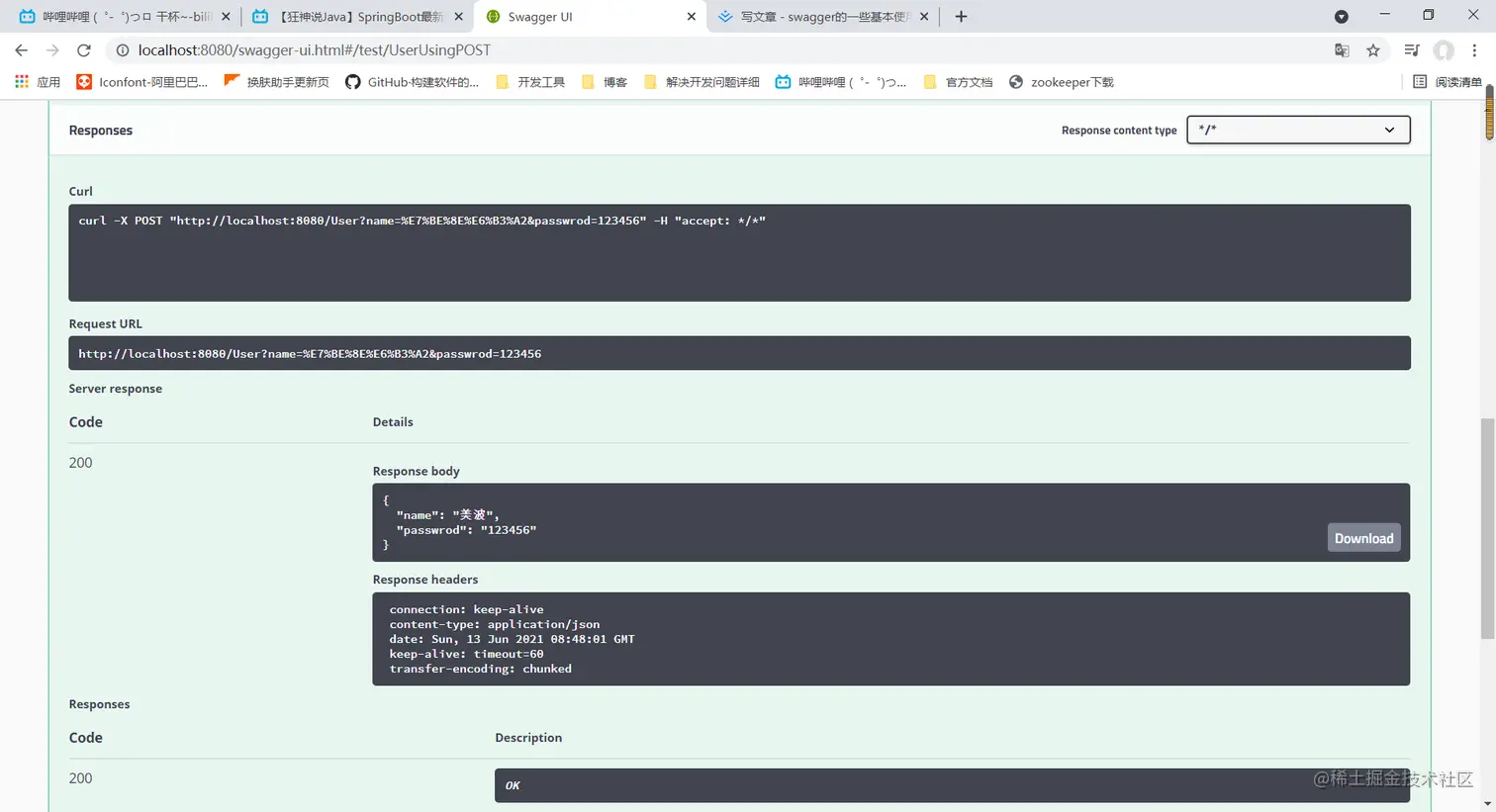The image size is (1496, 812).
Task: Click the Description column header
Action: point(528,738)
